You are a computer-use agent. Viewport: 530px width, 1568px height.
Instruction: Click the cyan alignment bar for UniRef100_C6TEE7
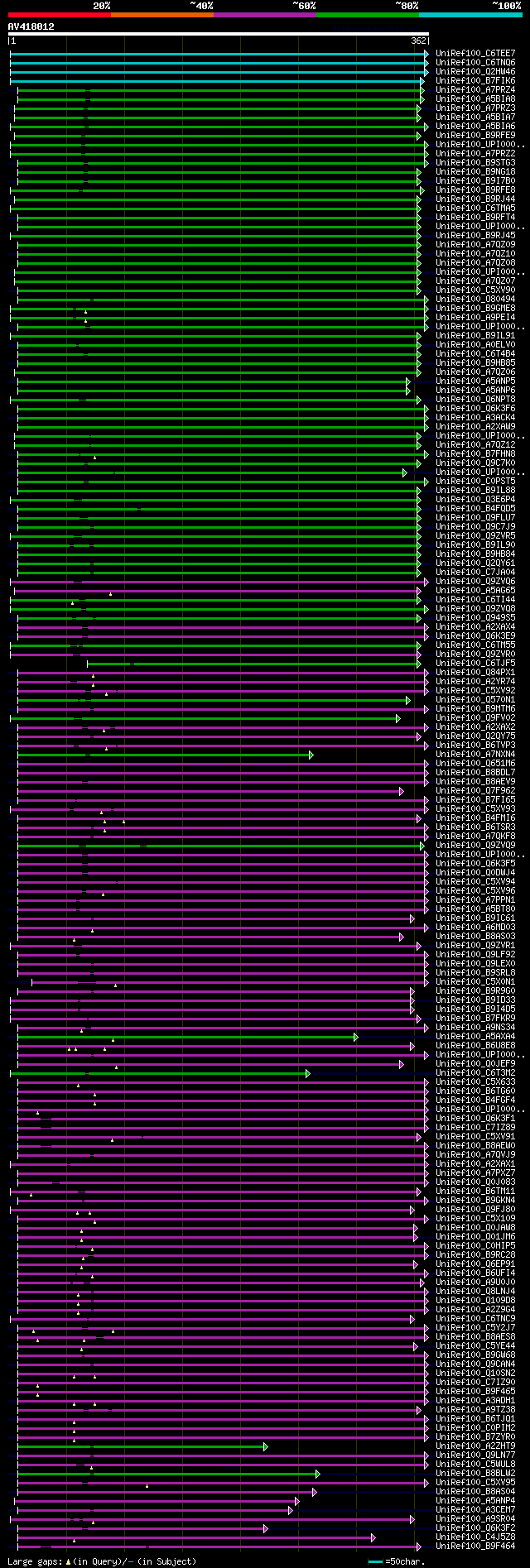pos(219,54)
